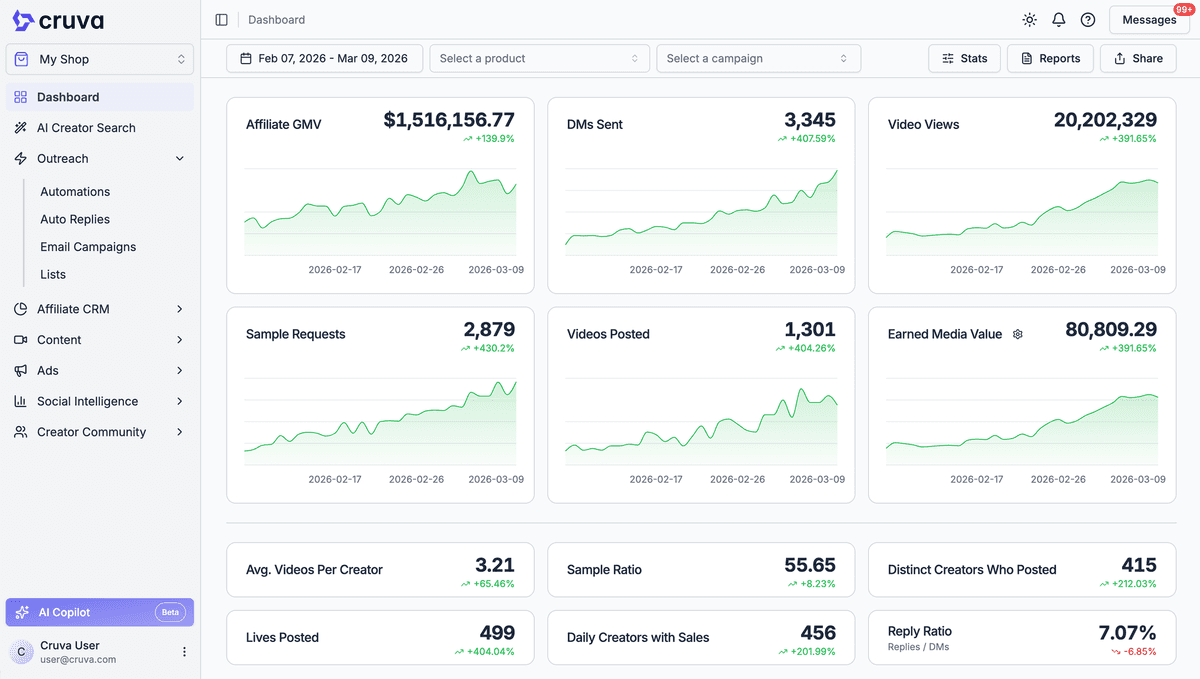Click the Feb 07 - Mar 09 date range field
This screenshot has width=1200, height=679.
pyautogui.click(x=324, y=58)
